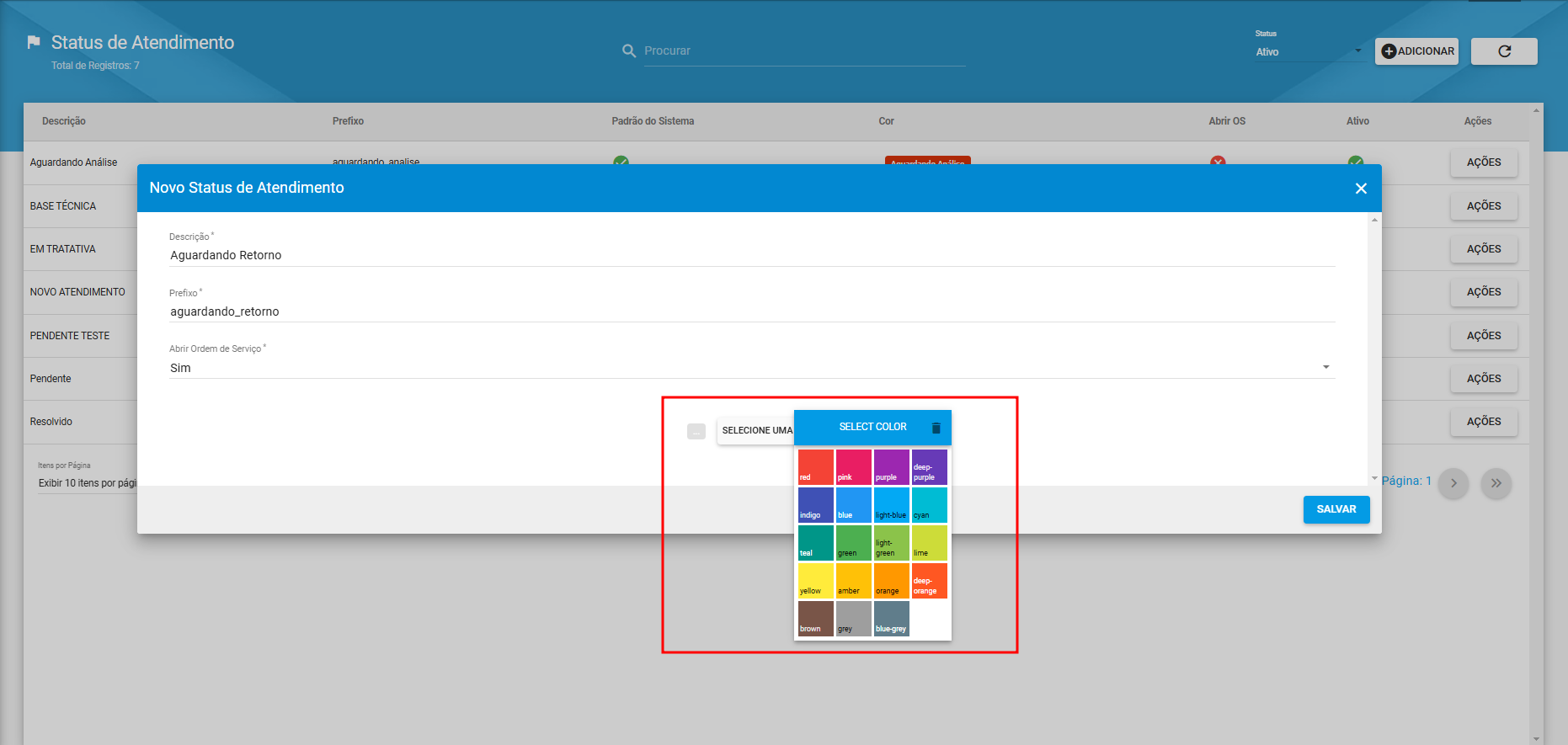Sort by Abrir OS column header
1568x745 pixels.
point(1227,121)
